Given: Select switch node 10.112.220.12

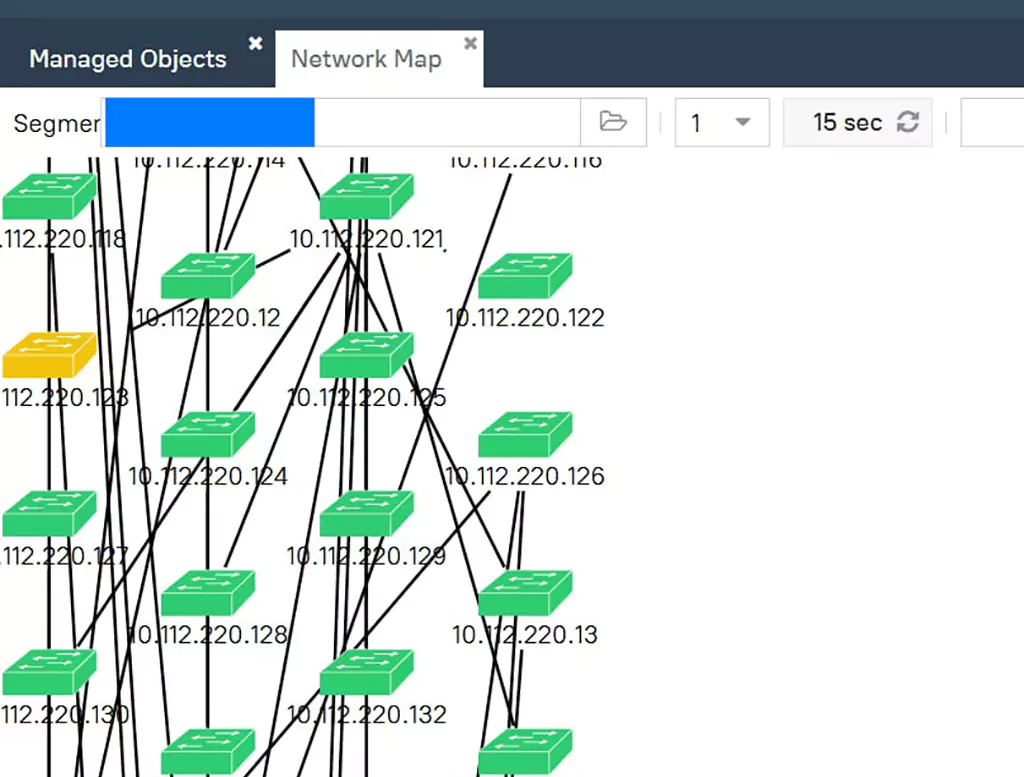Looking at the screenshot, I should (x=208, y=276).
